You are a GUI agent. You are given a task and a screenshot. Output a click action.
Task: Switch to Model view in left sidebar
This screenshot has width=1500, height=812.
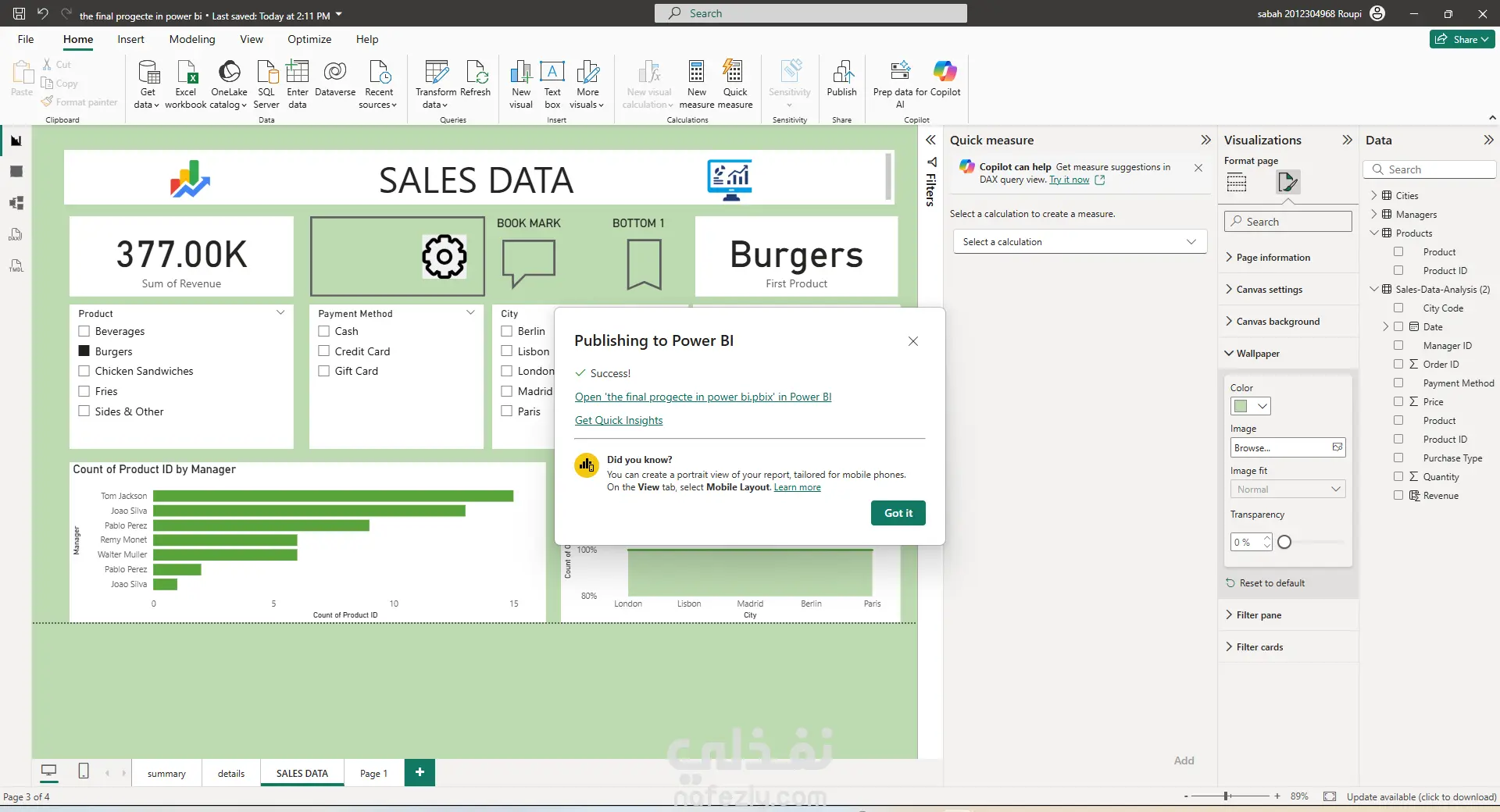(16, 203)
